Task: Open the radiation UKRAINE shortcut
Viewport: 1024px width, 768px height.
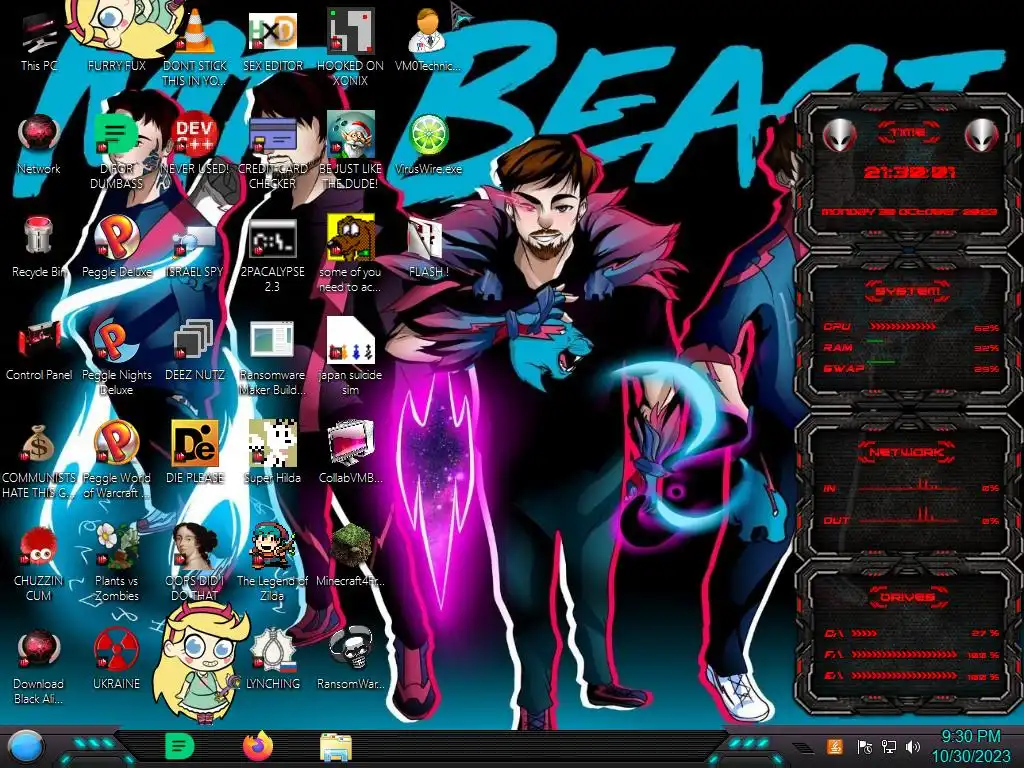Action: 116,658
